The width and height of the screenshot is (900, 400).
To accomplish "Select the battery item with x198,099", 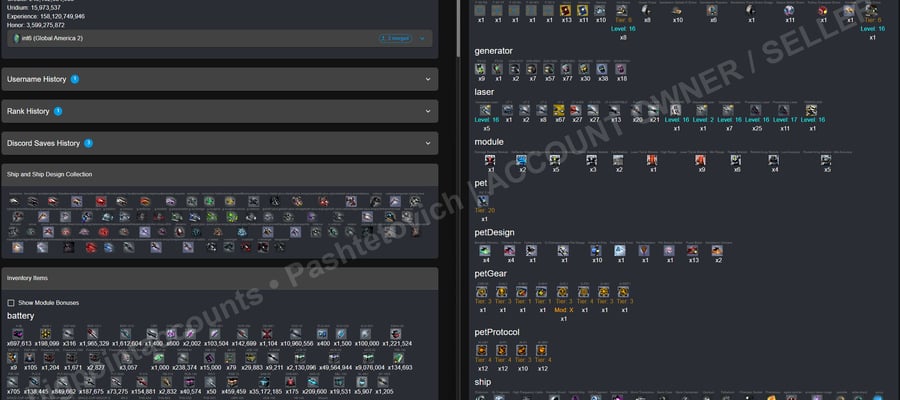I will [45, 334].
